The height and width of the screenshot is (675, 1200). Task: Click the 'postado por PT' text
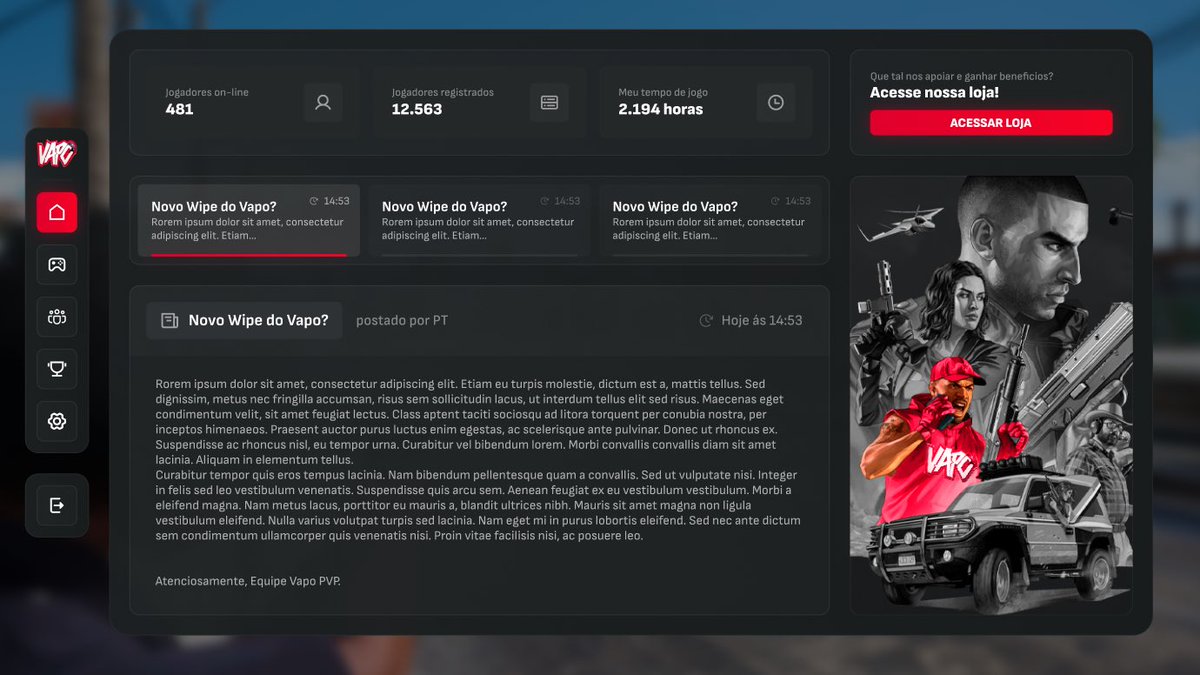(402, 321)
